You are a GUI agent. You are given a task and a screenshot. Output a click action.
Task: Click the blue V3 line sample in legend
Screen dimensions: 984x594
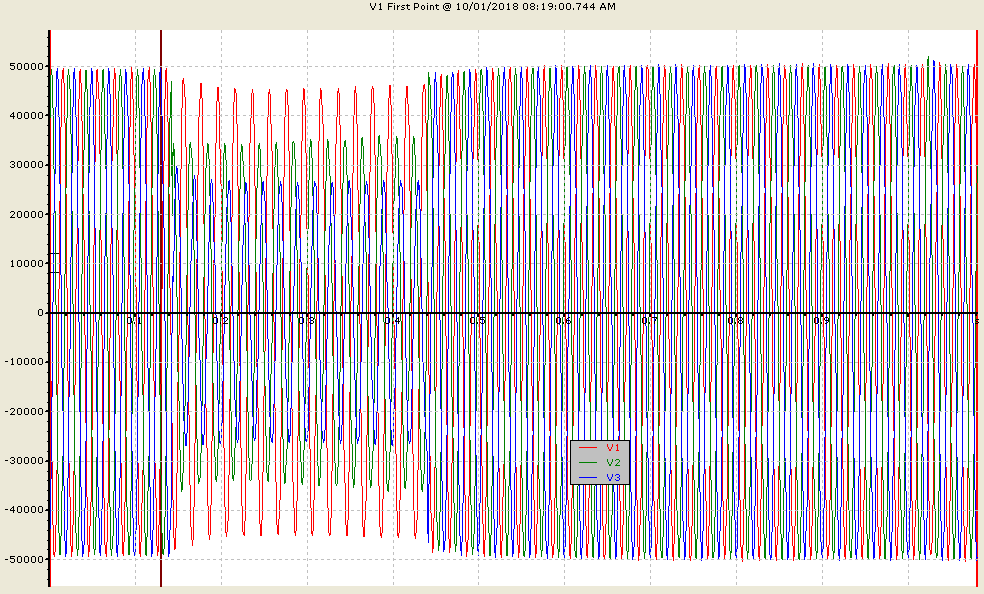pos(587,478)
